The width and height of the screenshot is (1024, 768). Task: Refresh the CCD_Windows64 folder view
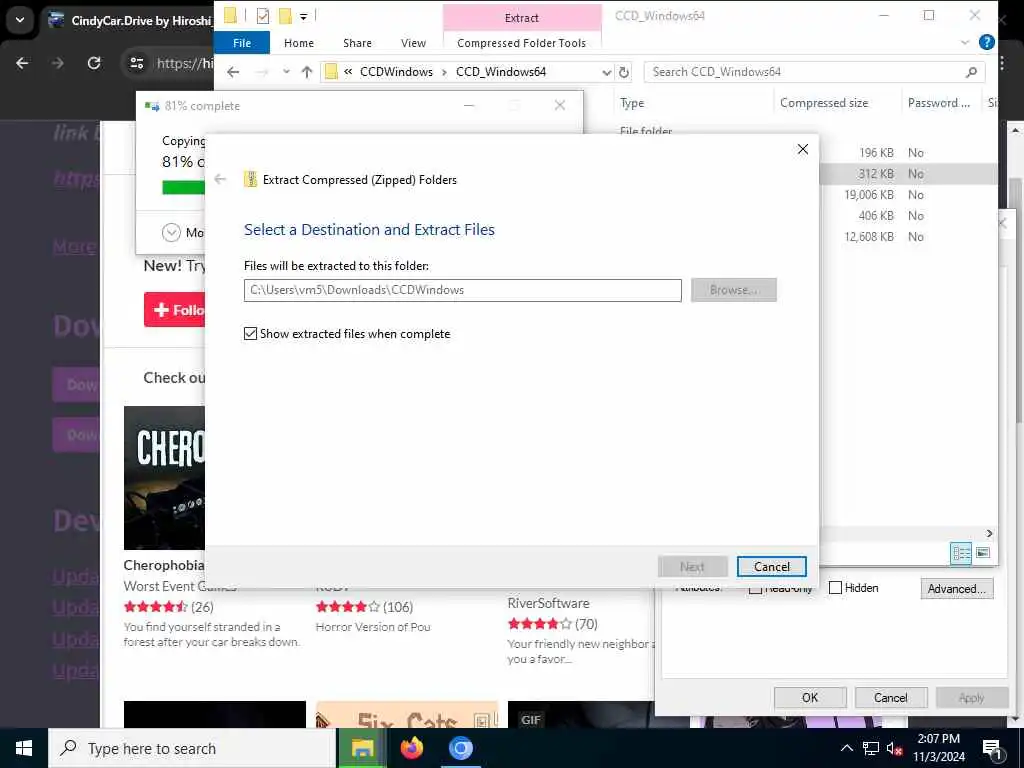624,72
